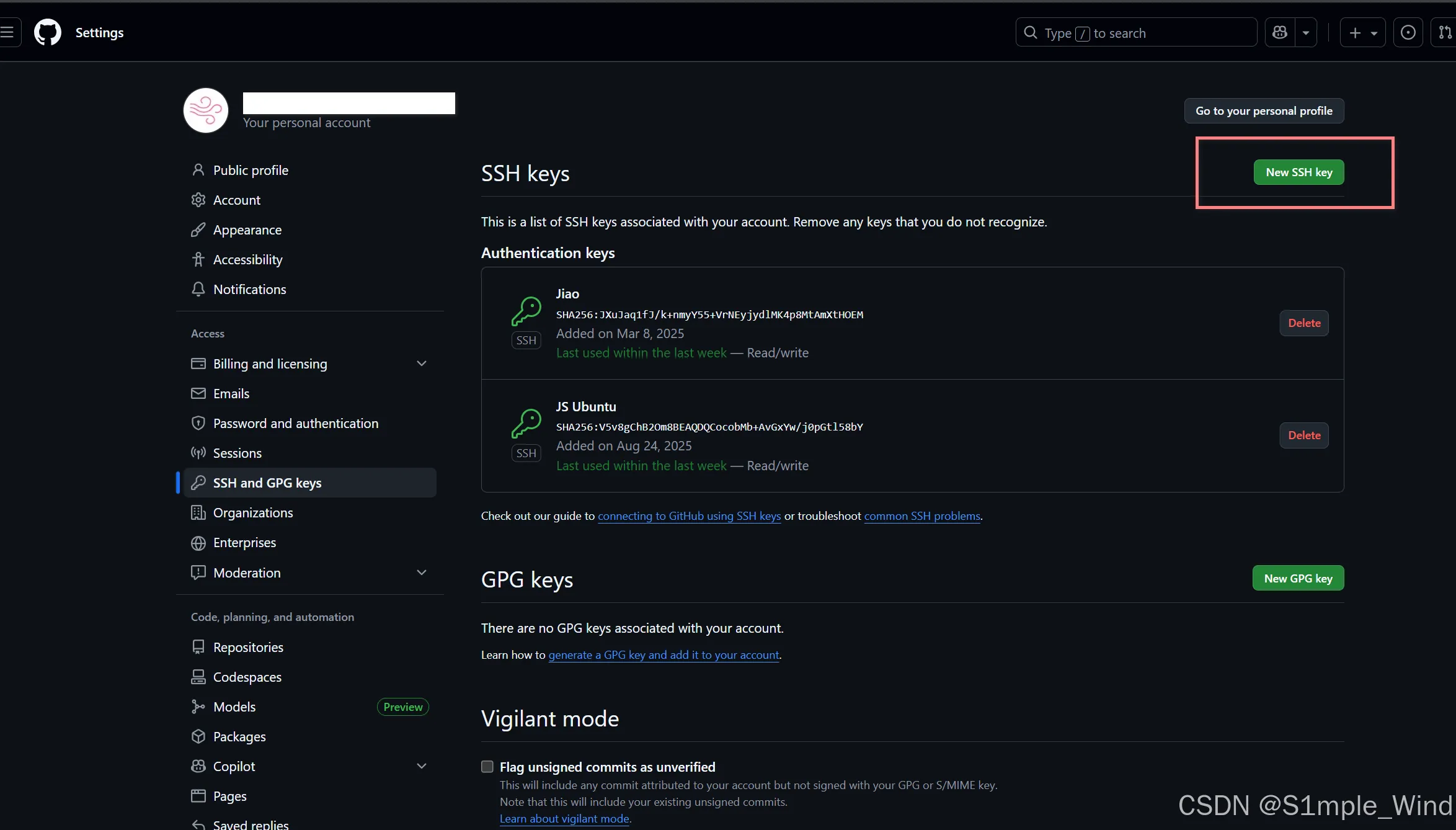Delete the Jiao SSH key
1456x830 pixels.
(1304, 323)
